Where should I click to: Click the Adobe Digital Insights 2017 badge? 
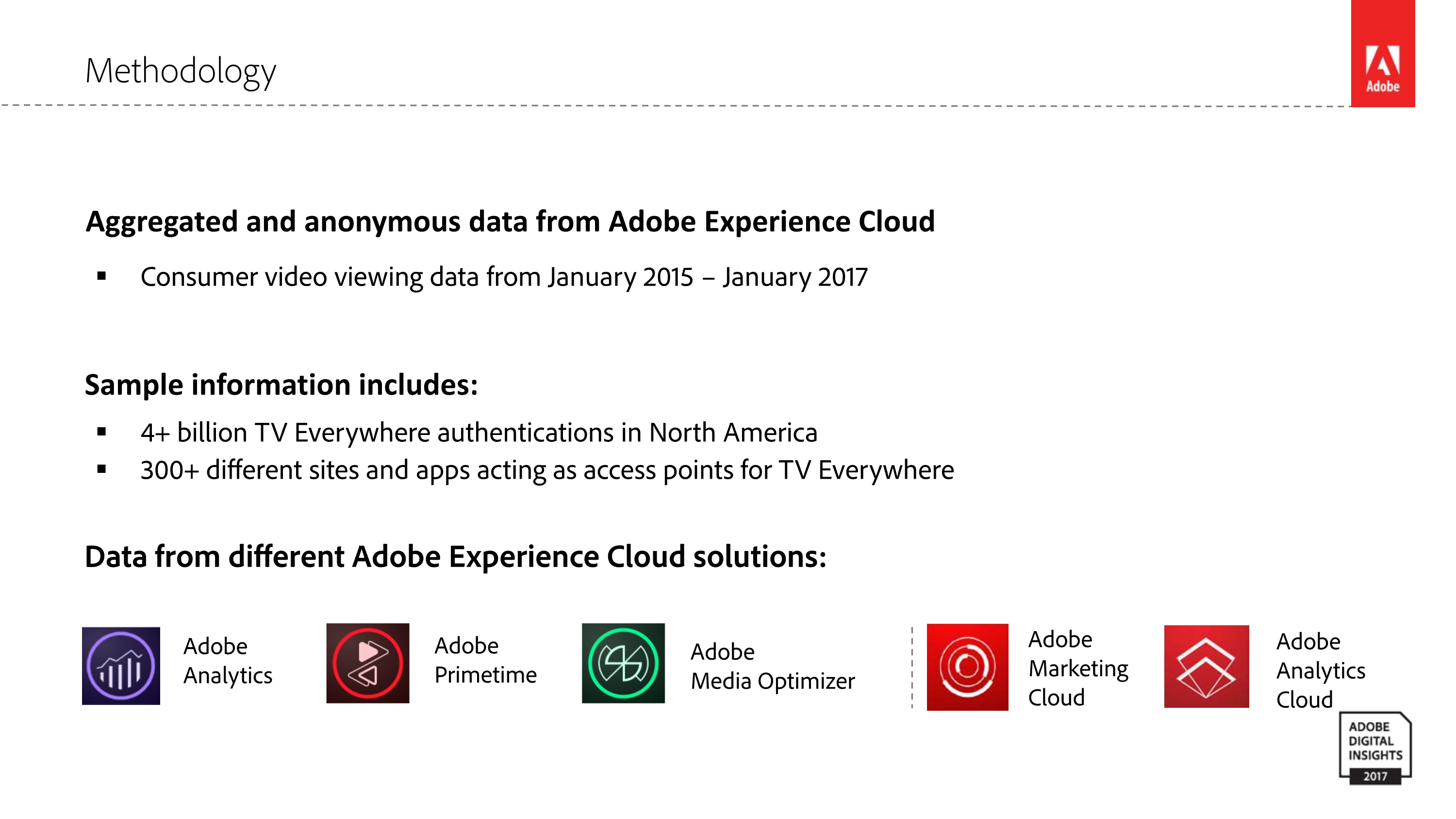[1374, 748]
